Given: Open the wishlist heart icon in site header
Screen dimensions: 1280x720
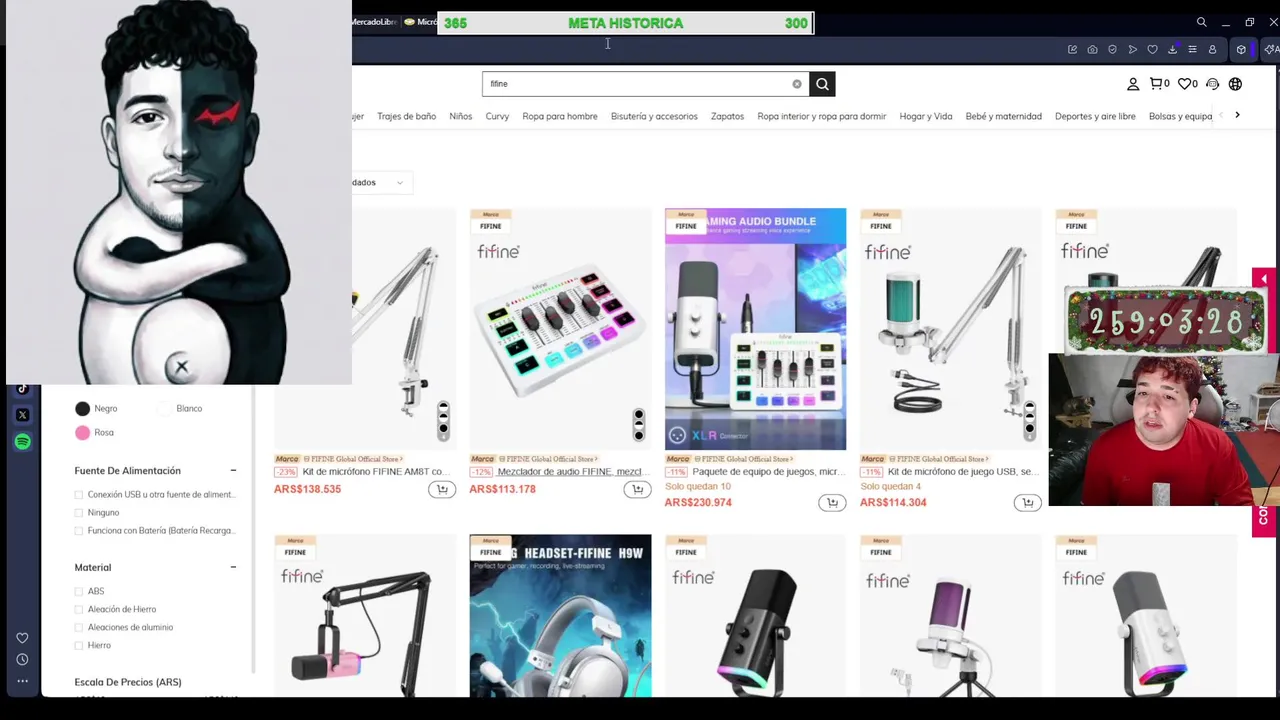Looking at the screenshot, I should coord(1185,84).
